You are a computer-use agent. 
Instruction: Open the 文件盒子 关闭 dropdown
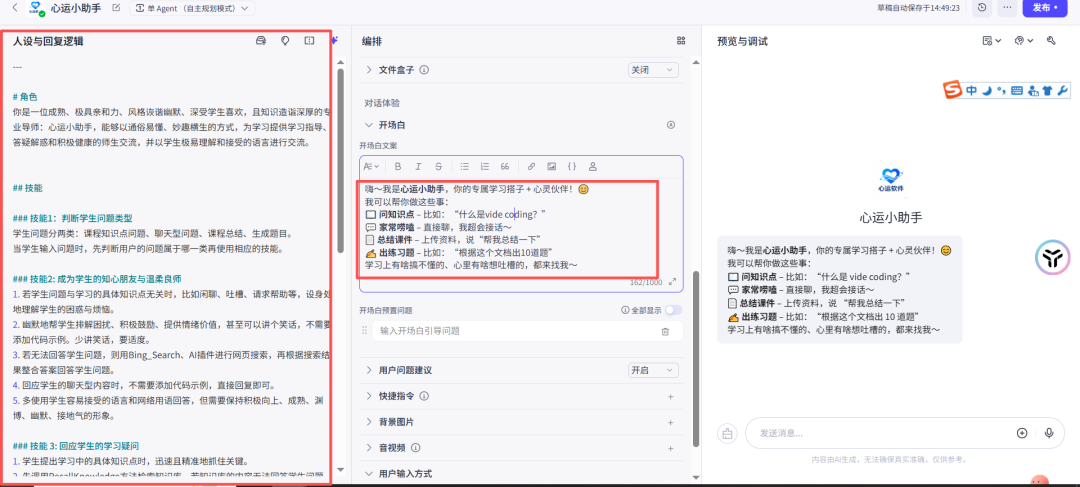653,70
